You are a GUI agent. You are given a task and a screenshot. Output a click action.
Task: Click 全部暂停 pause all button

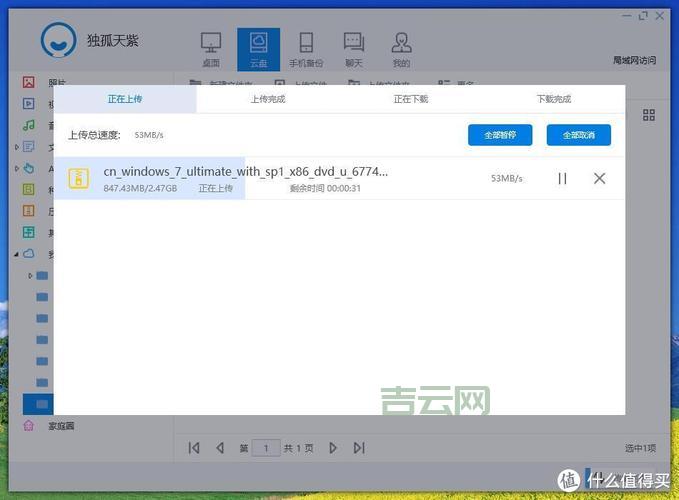click(500, 135)
